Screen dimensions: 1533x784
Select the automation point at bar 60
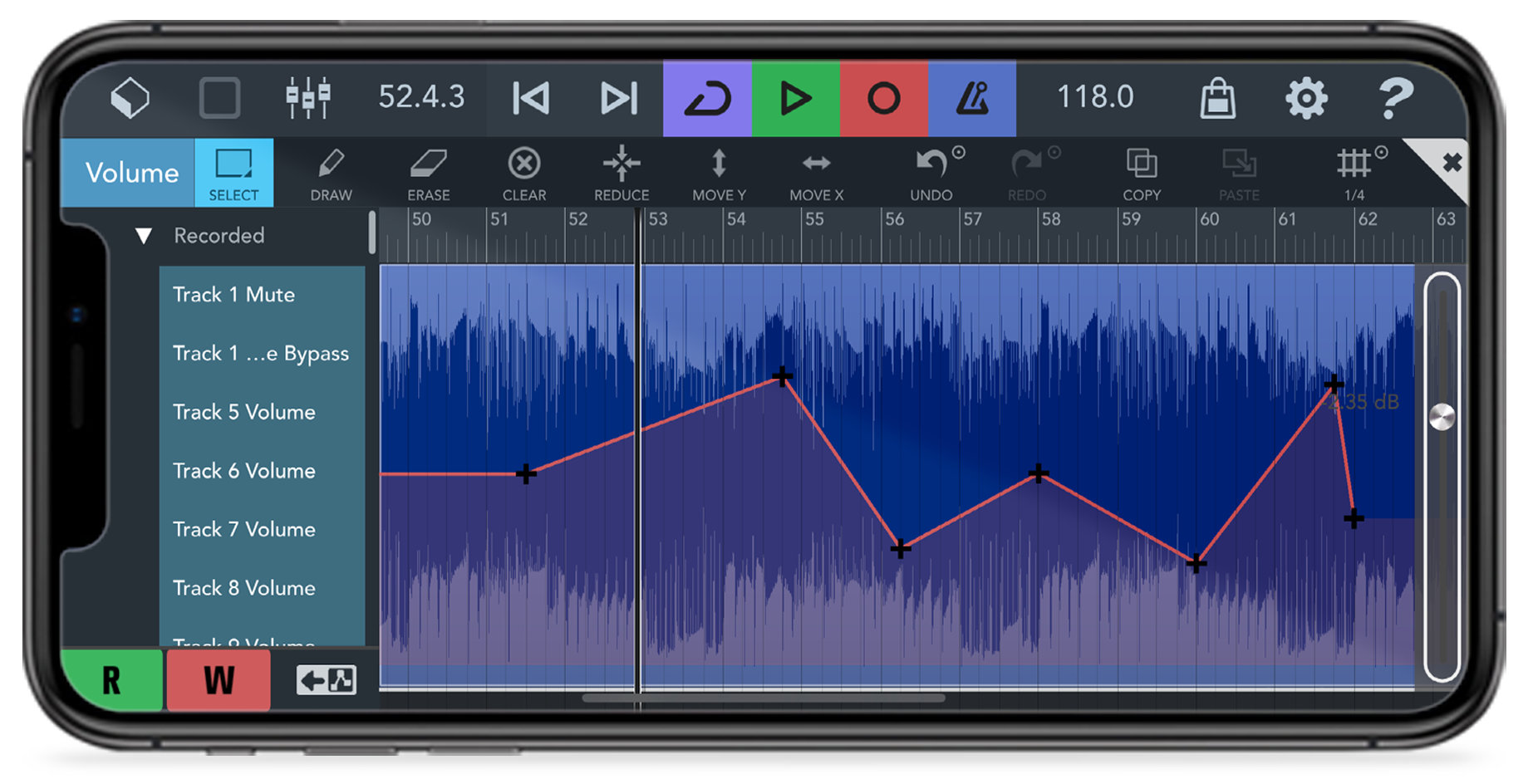(1196, 564)
